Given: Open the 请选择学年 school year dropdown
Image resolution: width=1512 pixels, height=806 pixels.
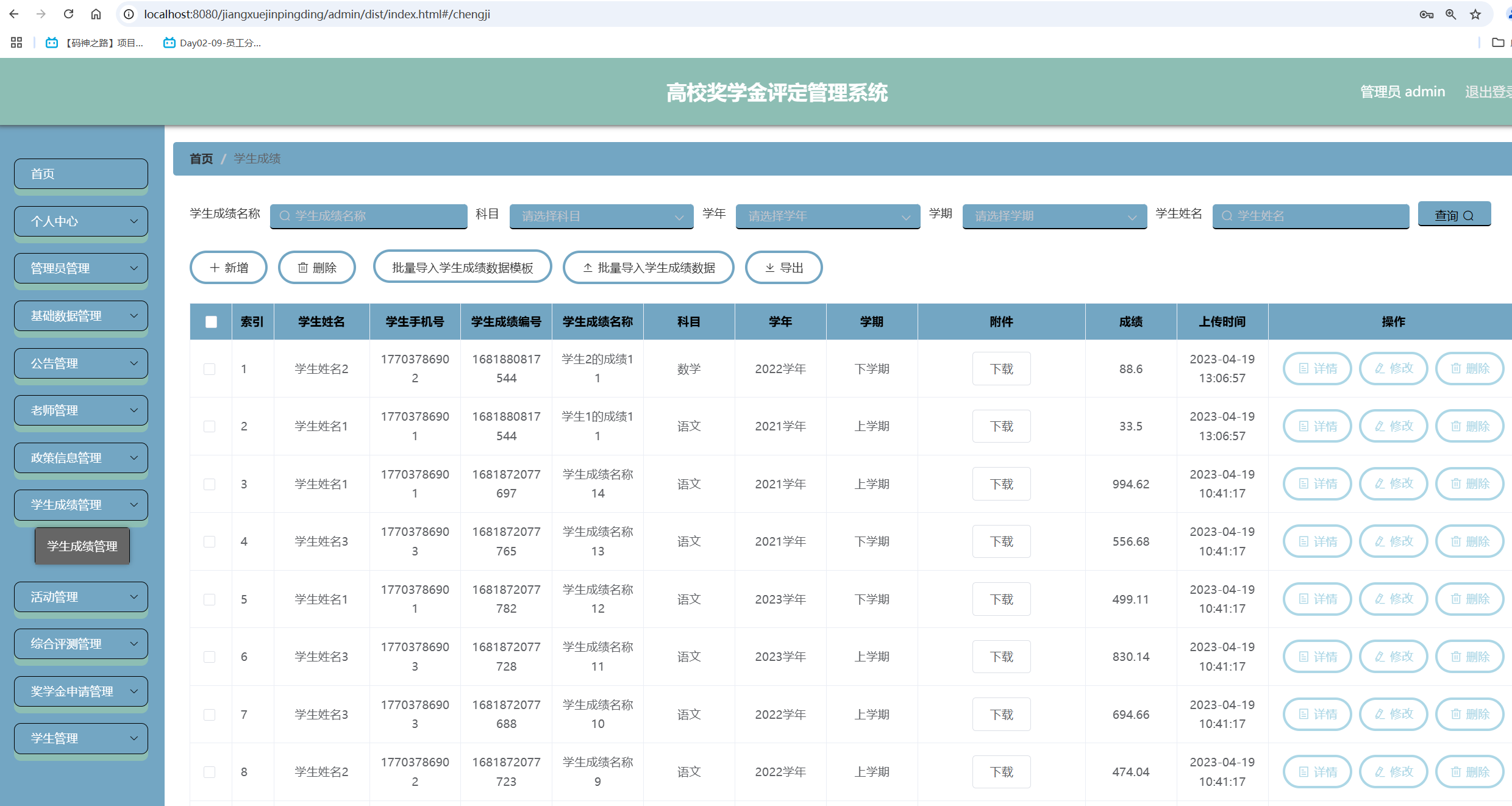Looking at the screenshot, I should coord(828,216).
